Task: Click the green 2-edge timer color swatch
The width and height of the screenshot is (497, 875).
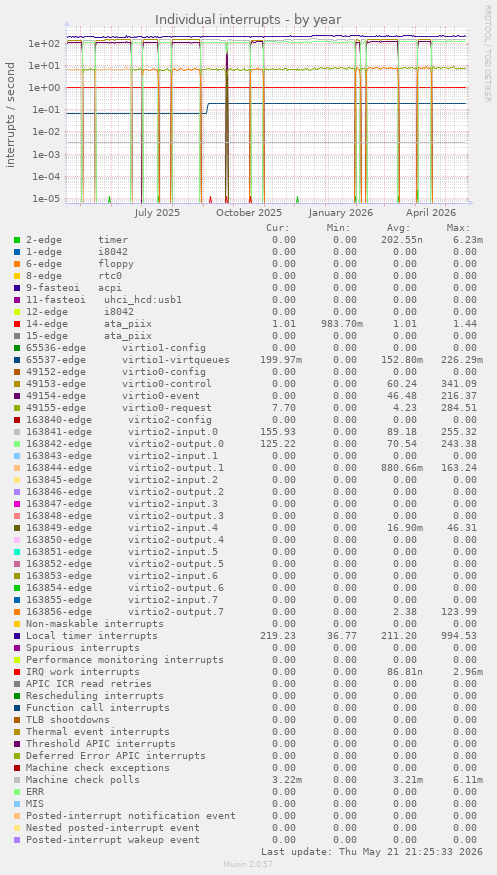Action: (17, 240)
